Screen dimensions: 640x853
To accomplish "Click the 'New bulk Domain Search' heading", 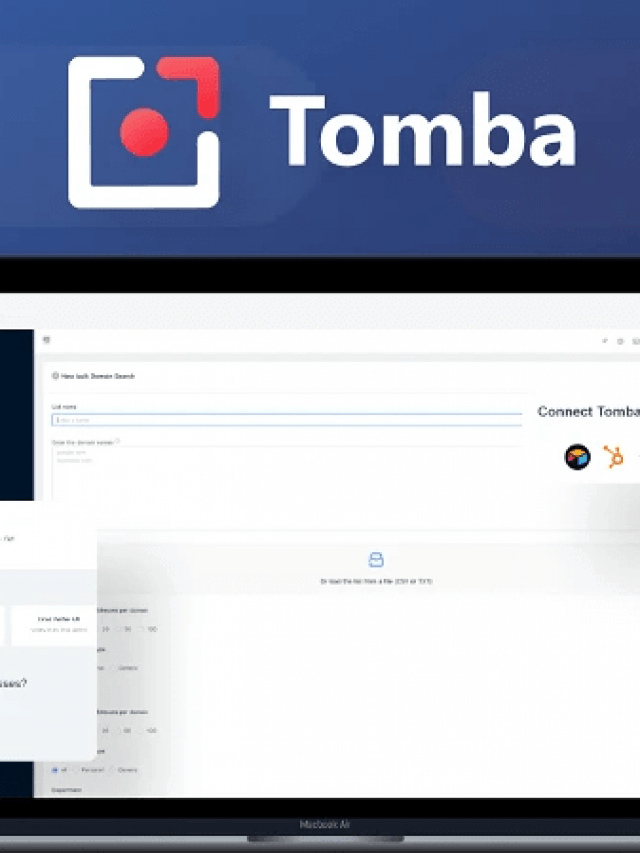I will (97, 376).
